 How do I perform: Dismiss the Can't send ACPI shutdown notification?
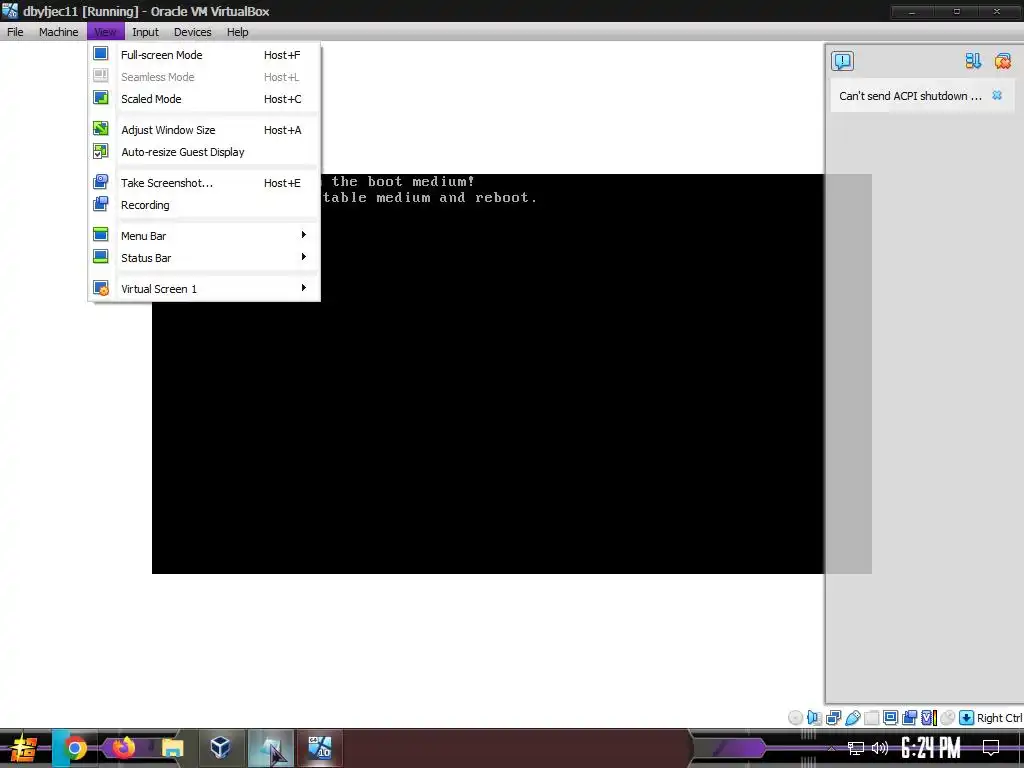[x=997, y=95]
